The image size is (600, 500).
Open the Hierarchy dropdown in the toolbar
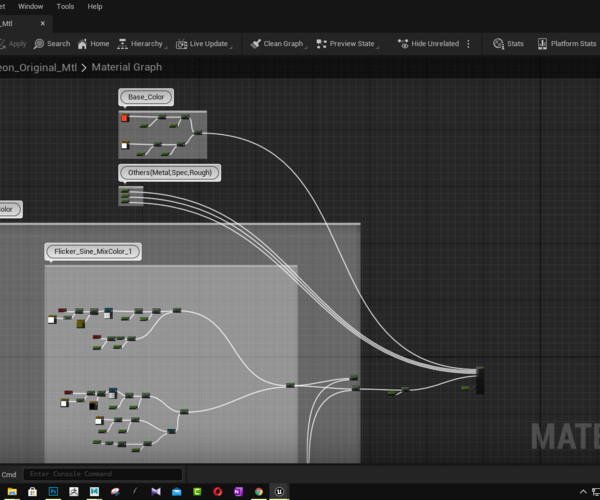coord(142,44)
